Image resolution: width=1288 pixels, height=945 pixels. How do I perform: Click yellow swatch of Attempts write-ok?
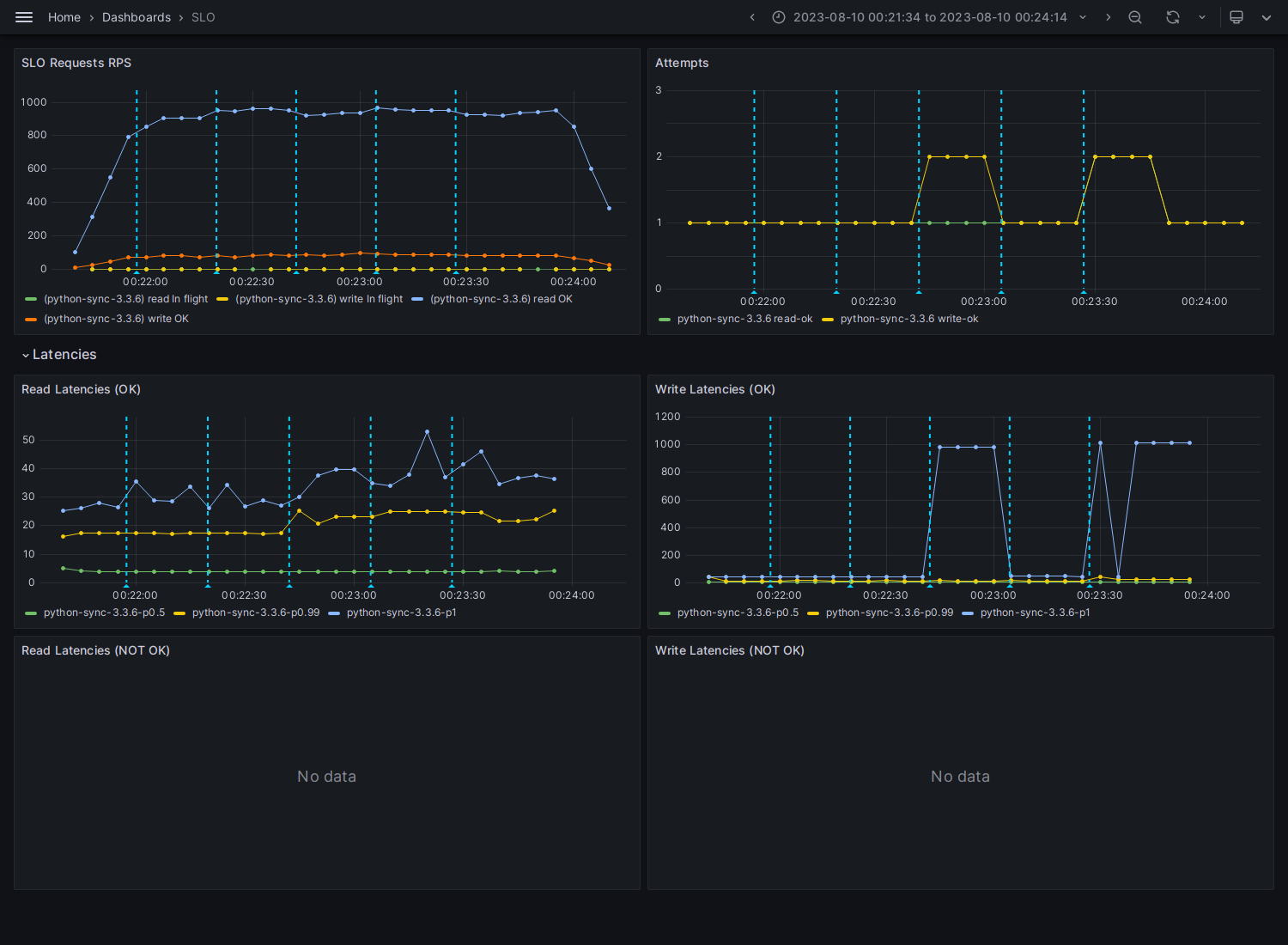coord(828,319)
